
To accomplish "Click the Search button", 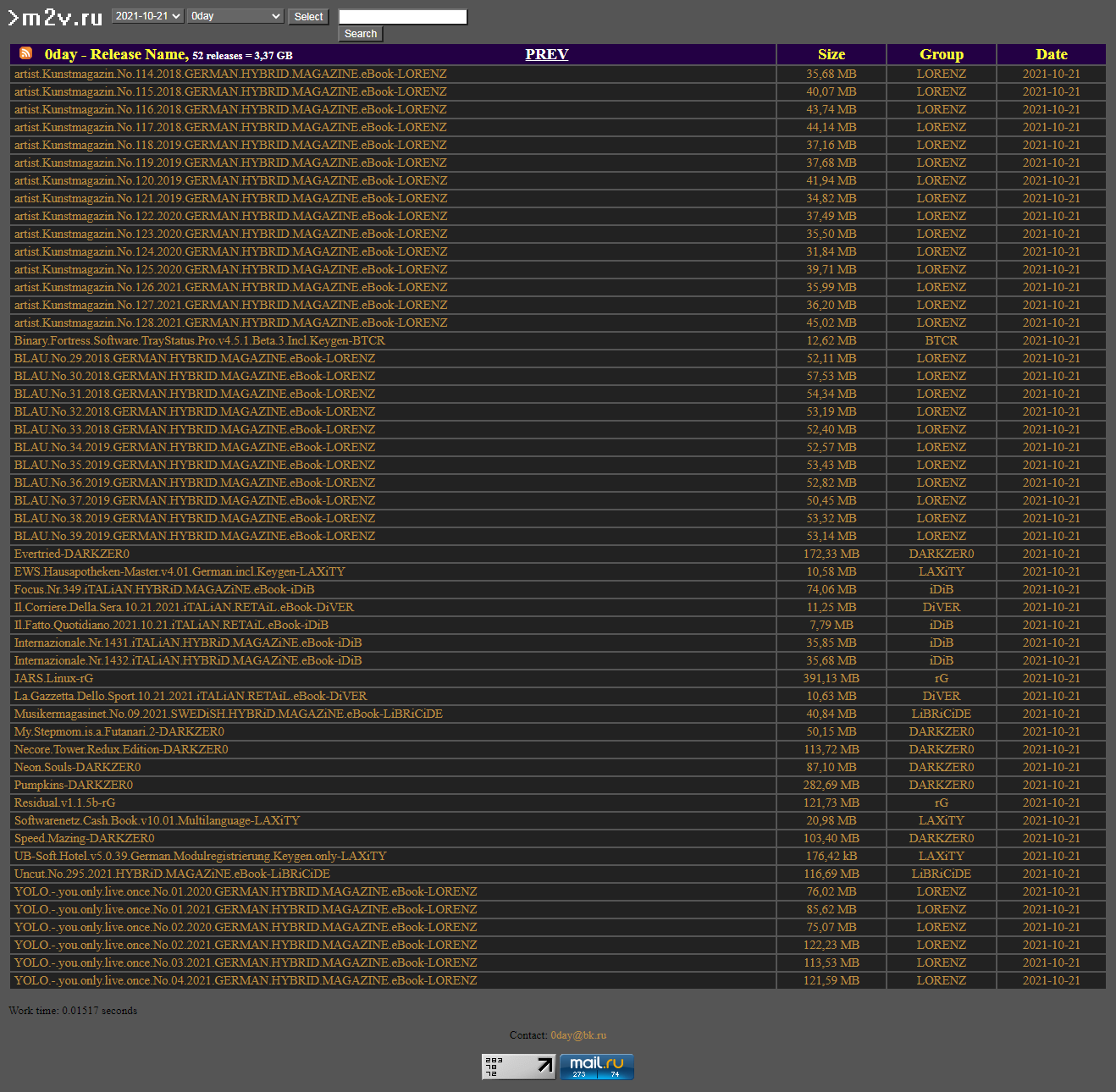I will [x=361, y=34].
